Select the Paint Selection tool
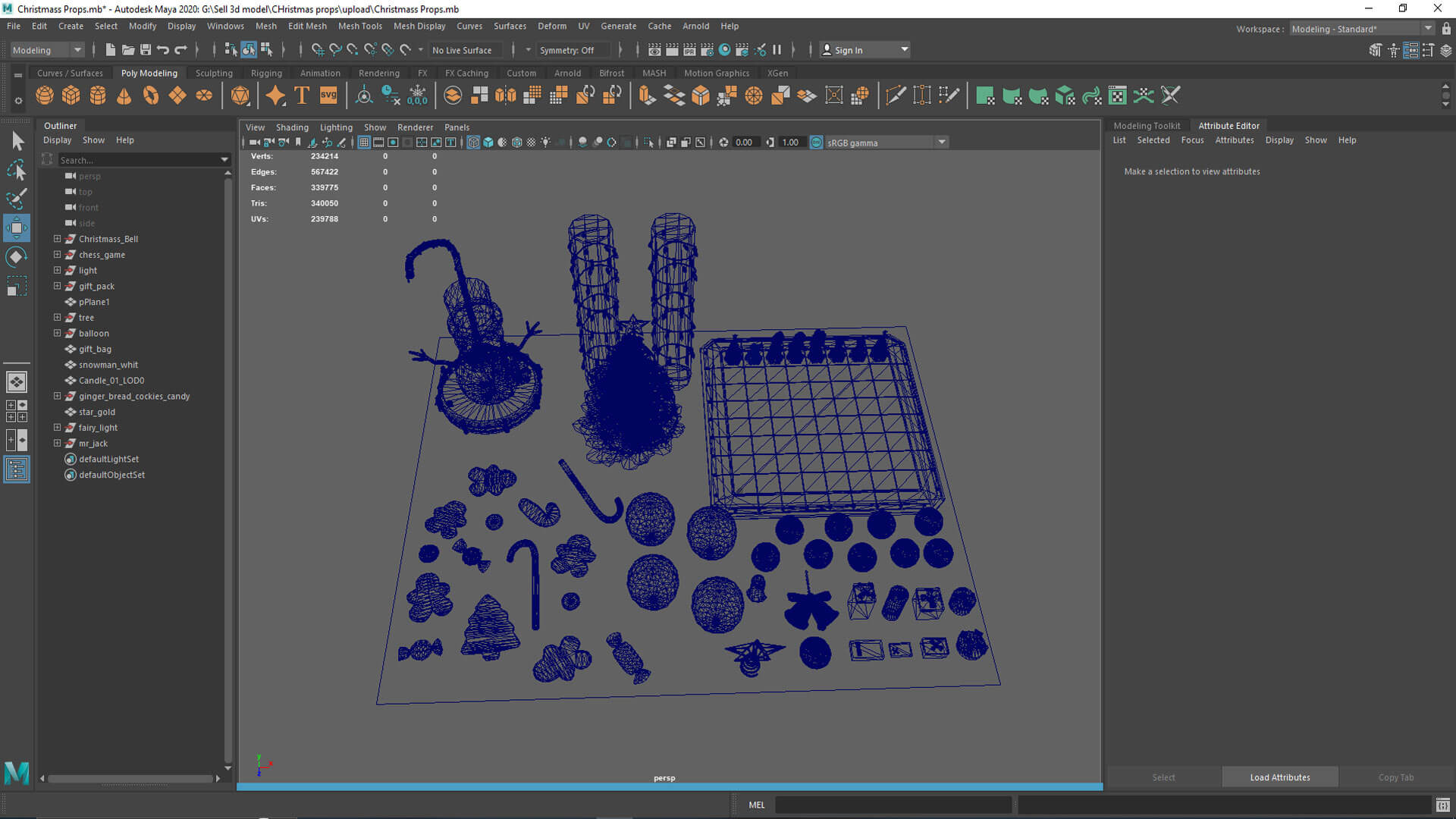Screen dimensions: 1456x819 click(17, 199)
